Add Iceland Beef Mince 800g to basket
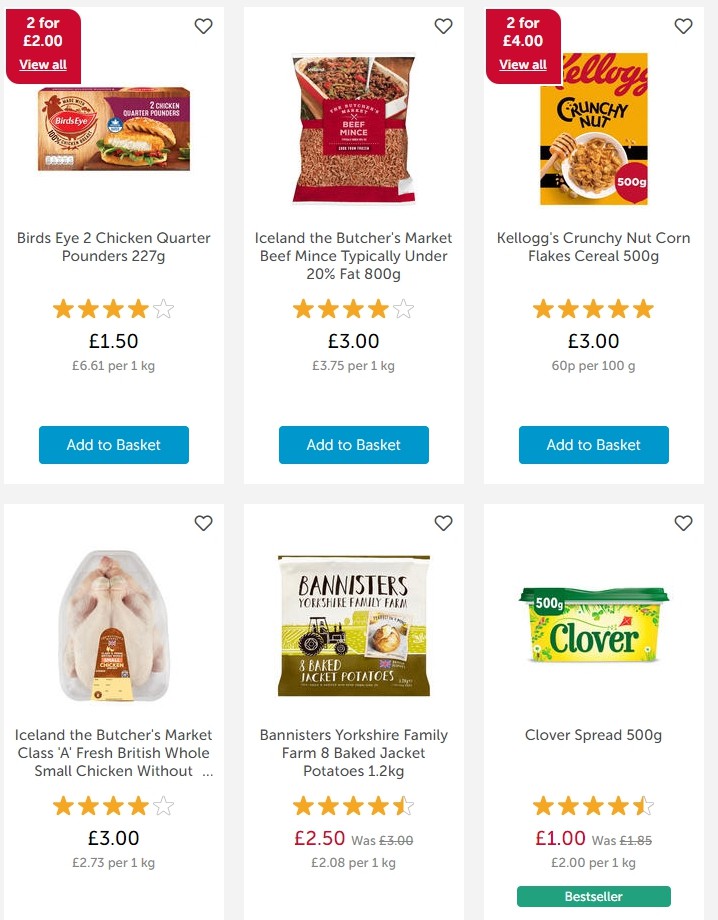The image size is (718, 920). tap(354, 445)
